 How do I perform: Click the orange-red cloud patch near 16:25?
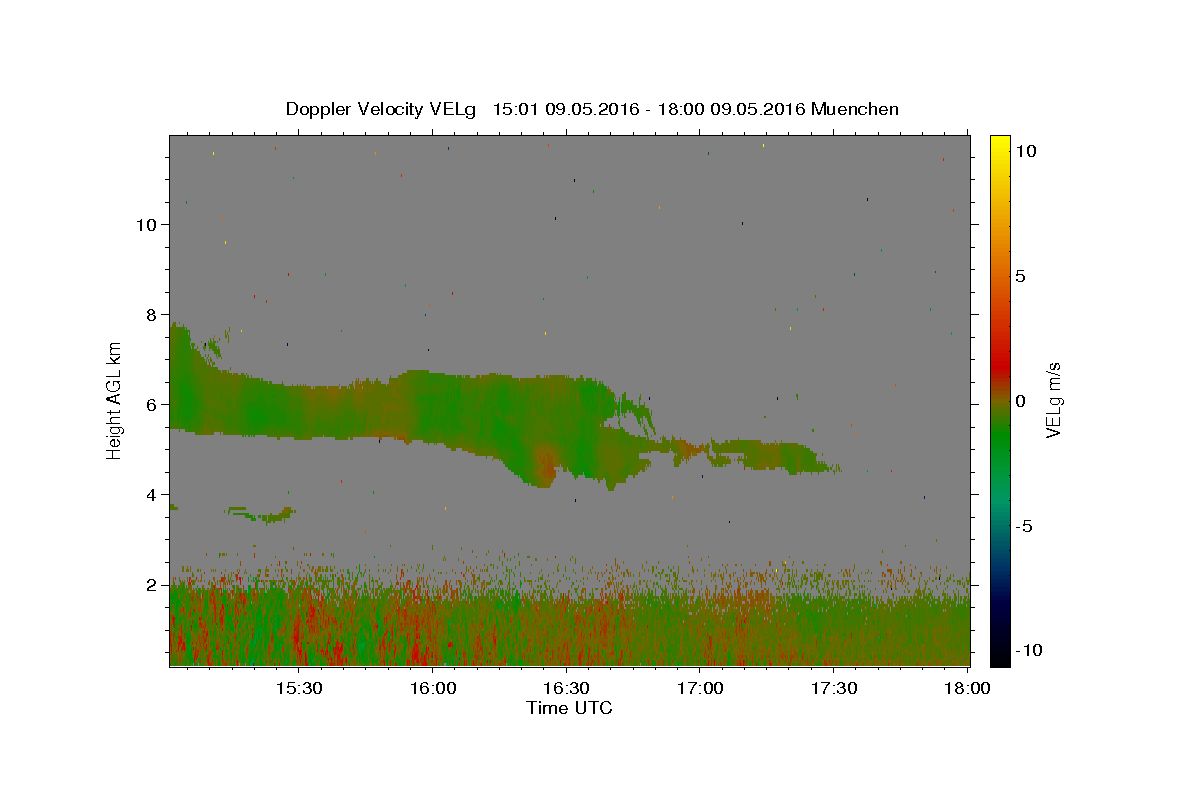point(545,465)
